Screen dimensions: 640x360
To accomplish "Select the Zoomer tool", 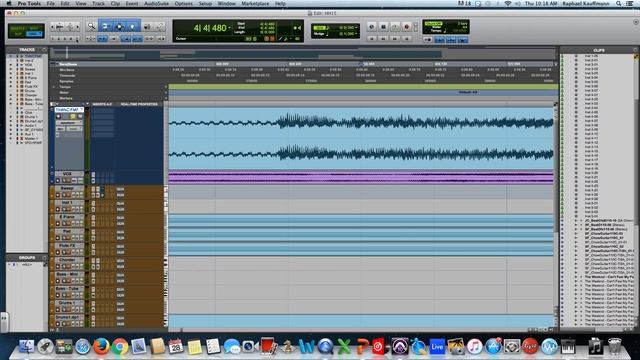I will 91,27.
